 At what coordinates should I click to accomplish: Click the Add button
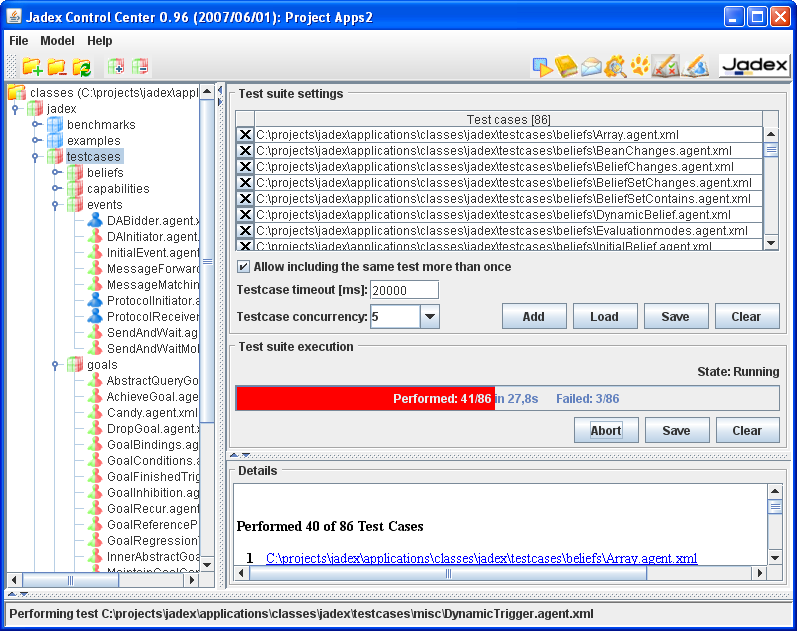(x=534, y=316)
